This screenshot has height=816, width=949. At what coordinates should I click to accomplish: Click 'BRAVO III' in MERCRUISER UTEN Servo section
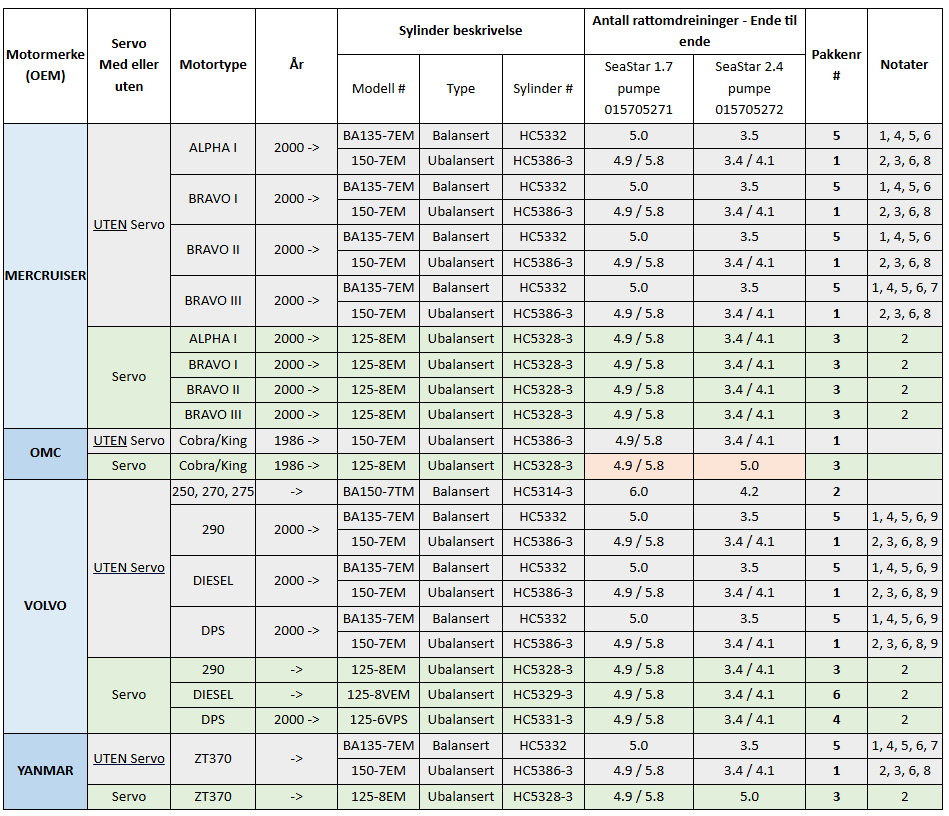pos(213,301)
